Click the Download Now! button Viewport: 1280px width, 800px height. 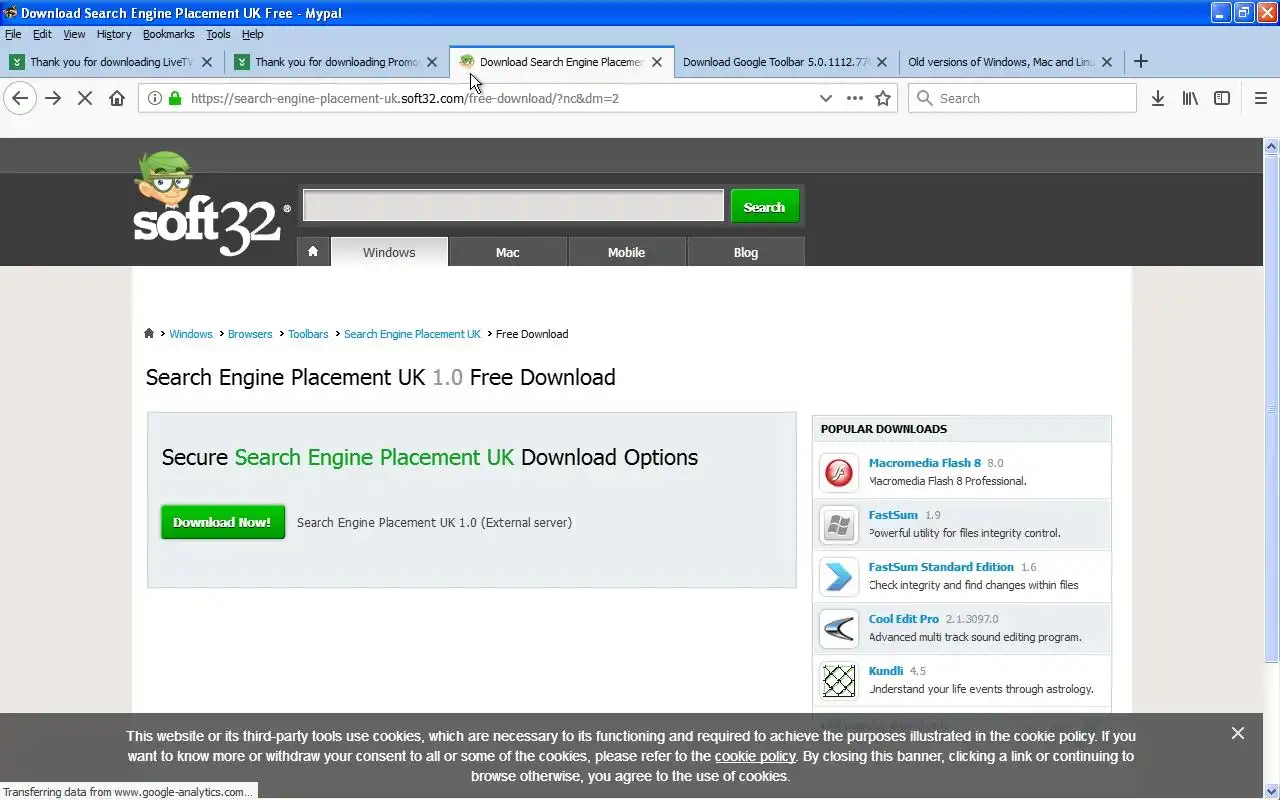click(x=223, y=522)
